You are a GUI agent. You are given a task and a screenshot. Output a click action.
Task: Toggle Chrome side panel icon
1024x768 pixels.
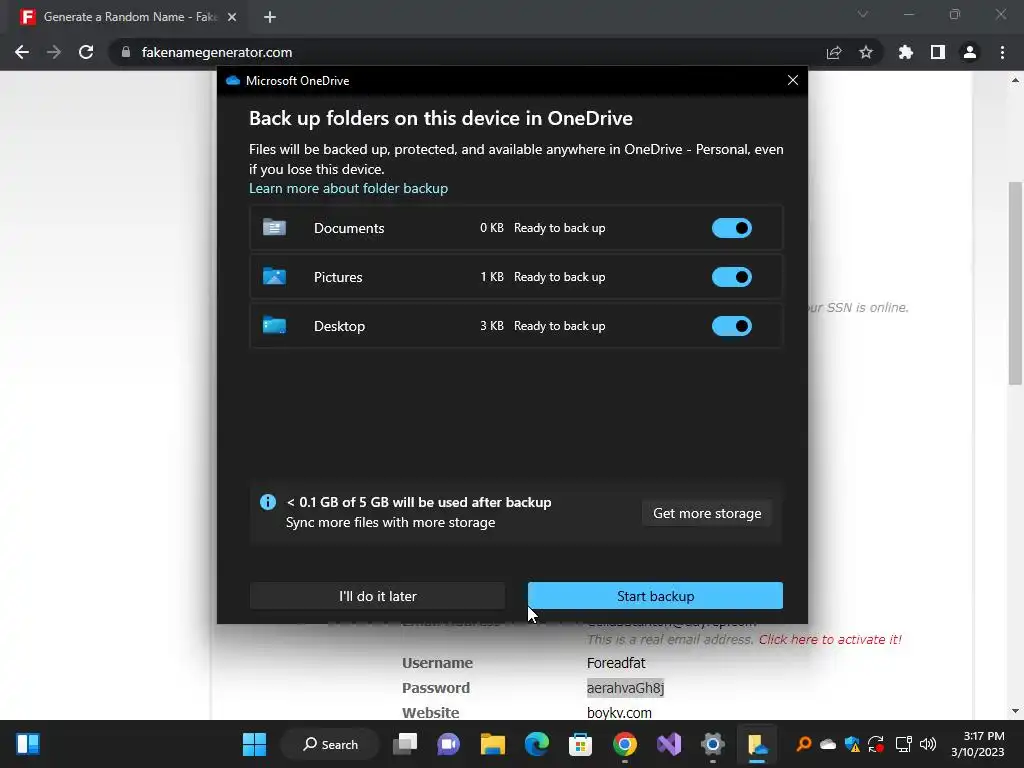pos(938,52)
